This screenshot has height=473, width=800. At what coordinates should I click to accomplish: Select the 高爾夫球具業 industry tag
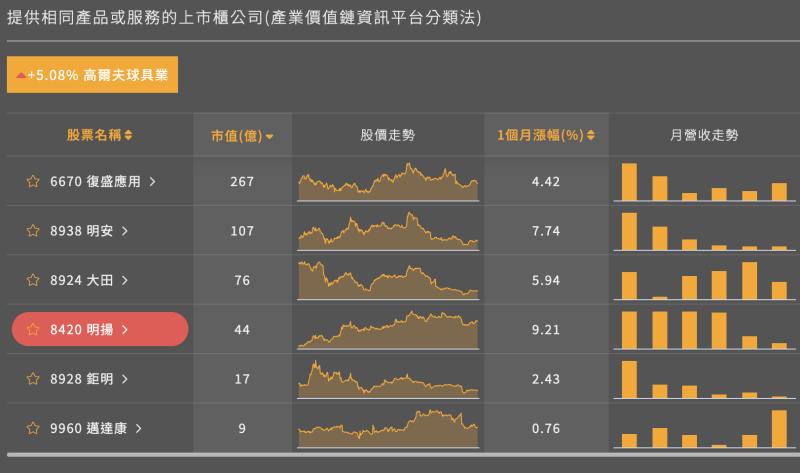pos(92,74)
